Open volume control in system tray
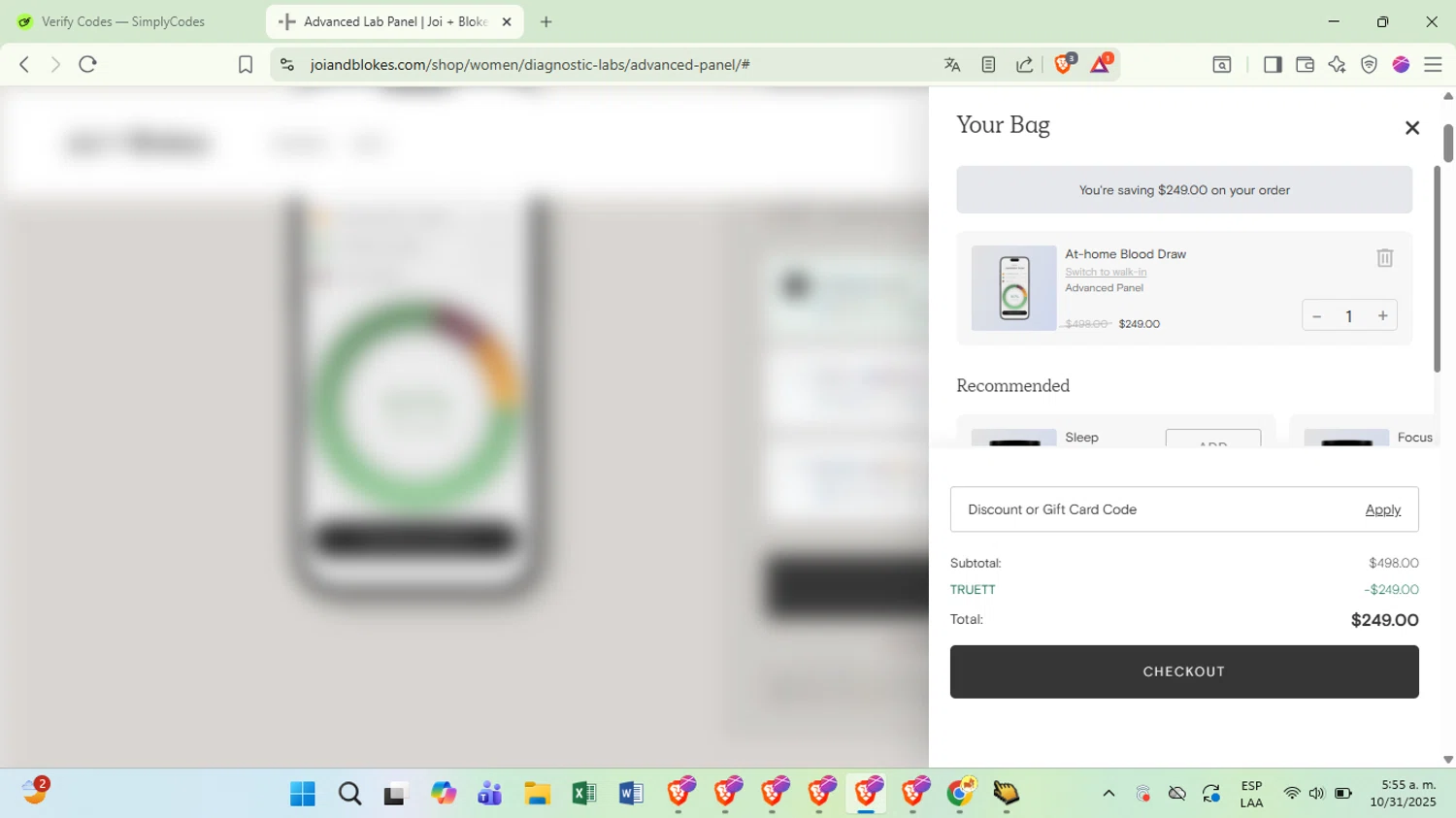 [x=1316, y=794]
